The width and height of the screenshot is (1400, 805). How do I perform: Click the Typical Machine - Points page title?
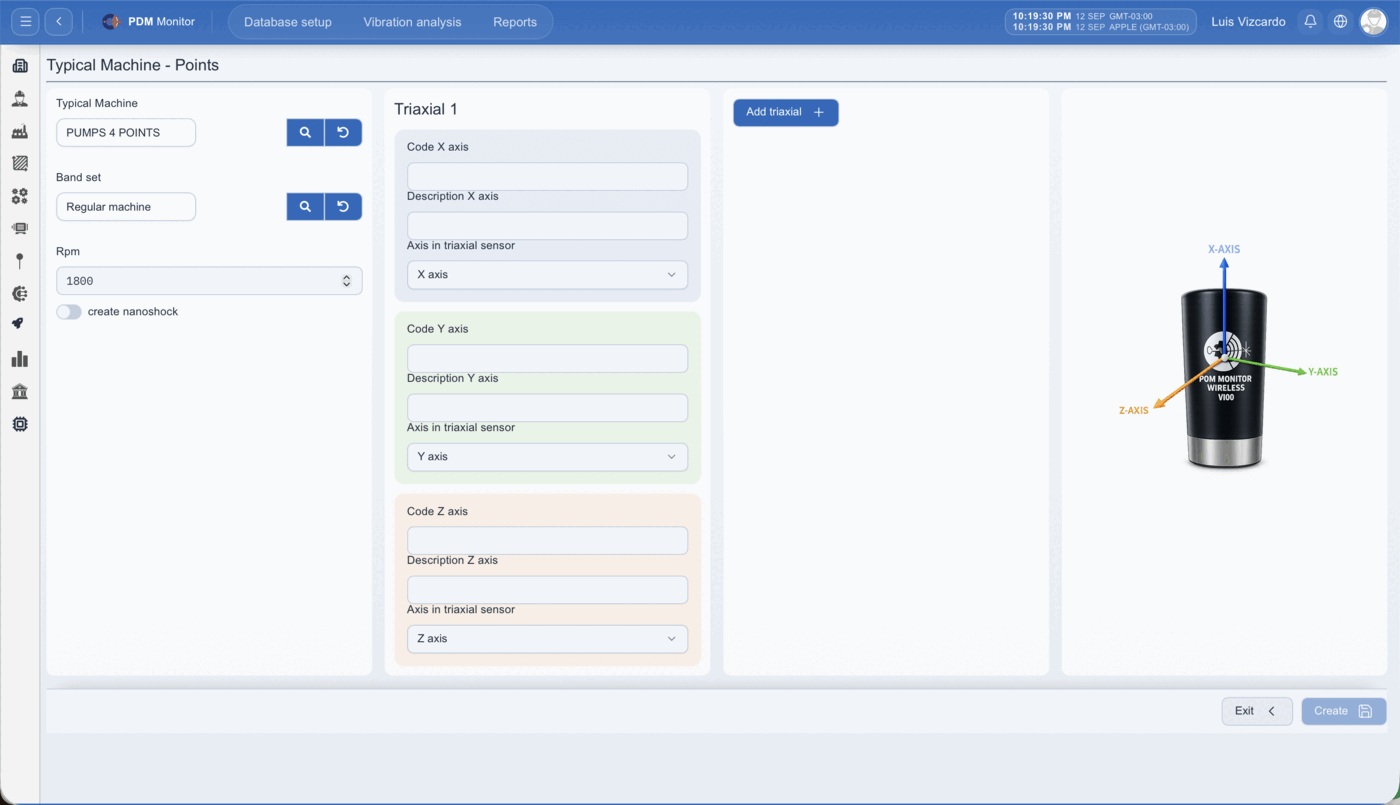tap(133, 65)
